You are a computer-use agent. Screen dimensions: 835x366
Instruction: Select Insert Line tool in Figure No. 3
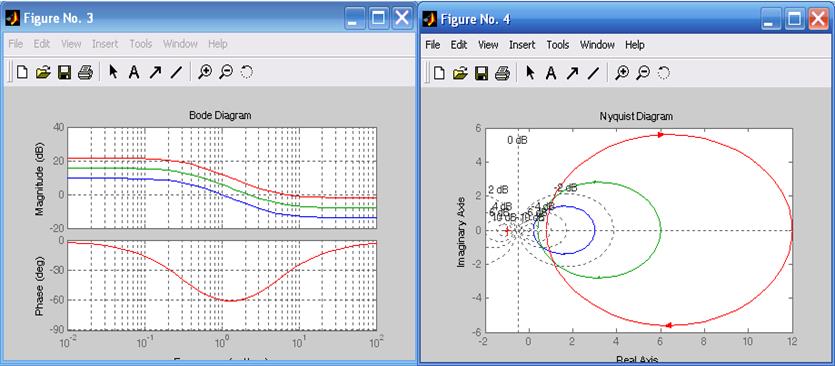click(x=176, y=72)
